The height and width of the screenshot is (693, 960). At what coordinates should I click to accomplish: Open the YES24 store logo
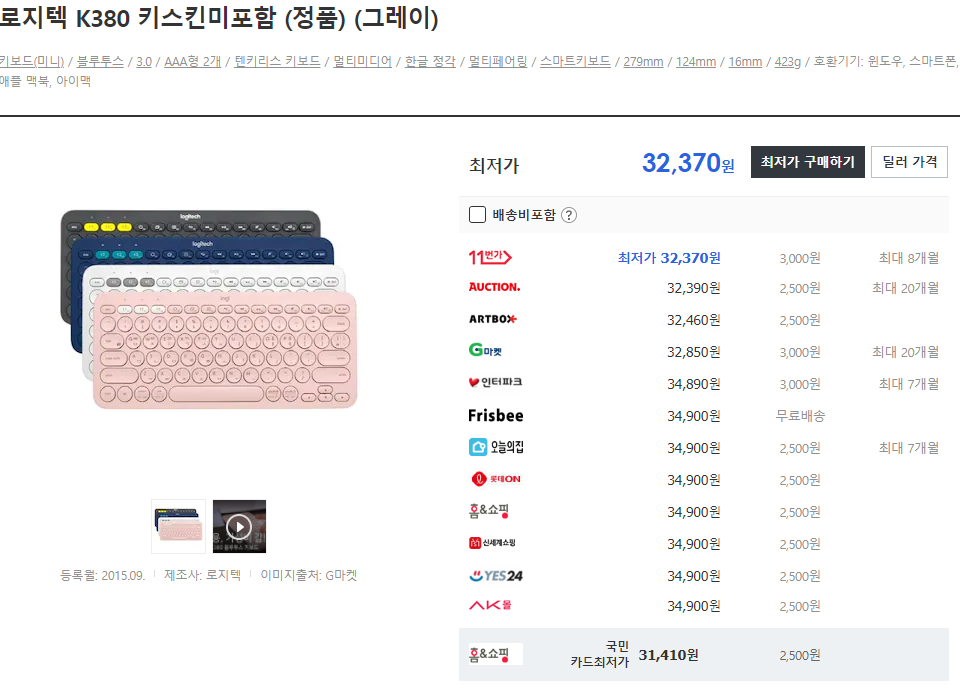click(495, 575)
